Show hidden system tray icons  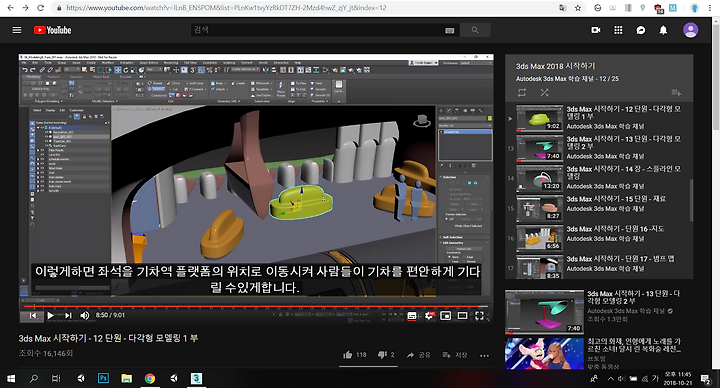click(x=610, y=379)
